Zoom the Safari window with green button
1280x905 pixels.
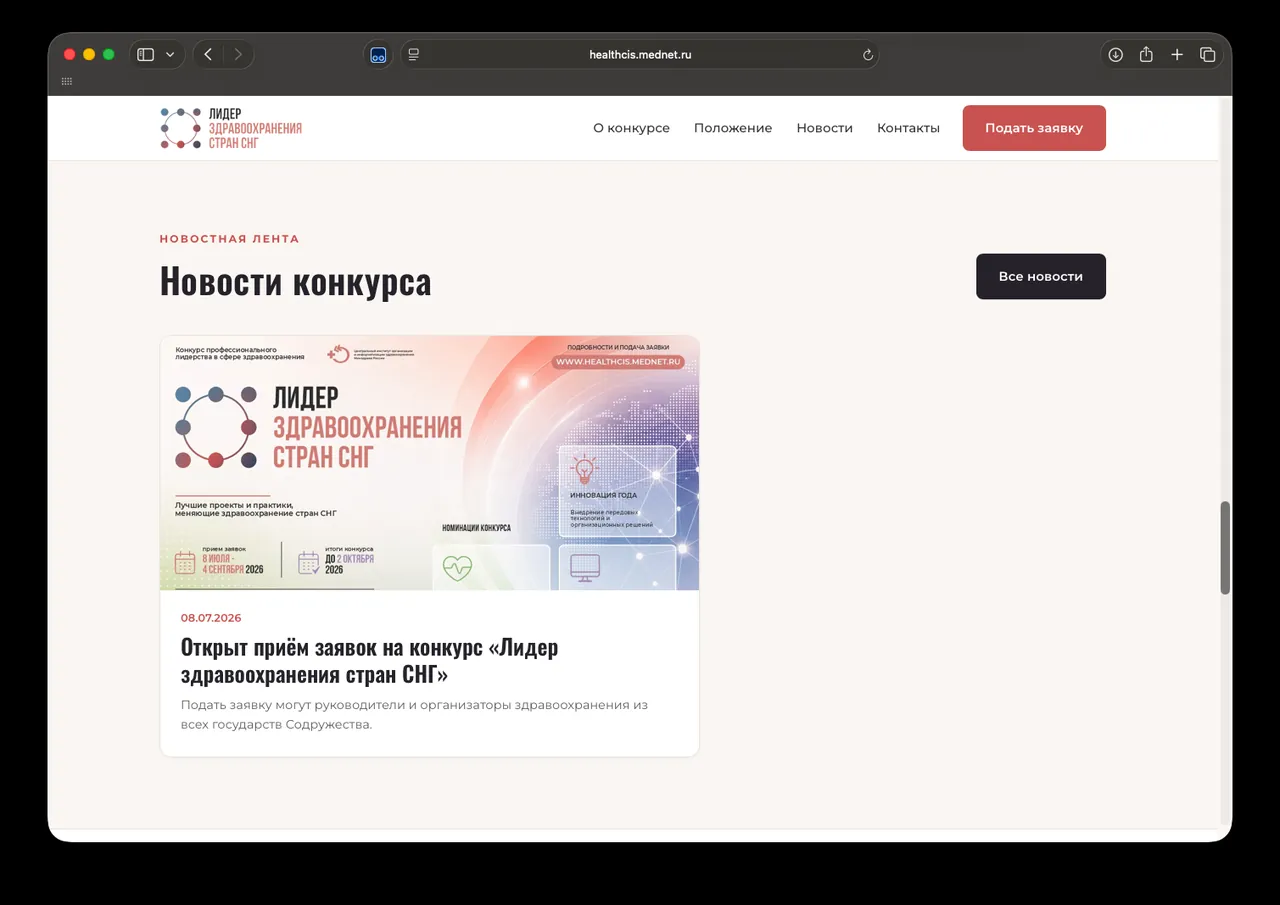[109, 55]
